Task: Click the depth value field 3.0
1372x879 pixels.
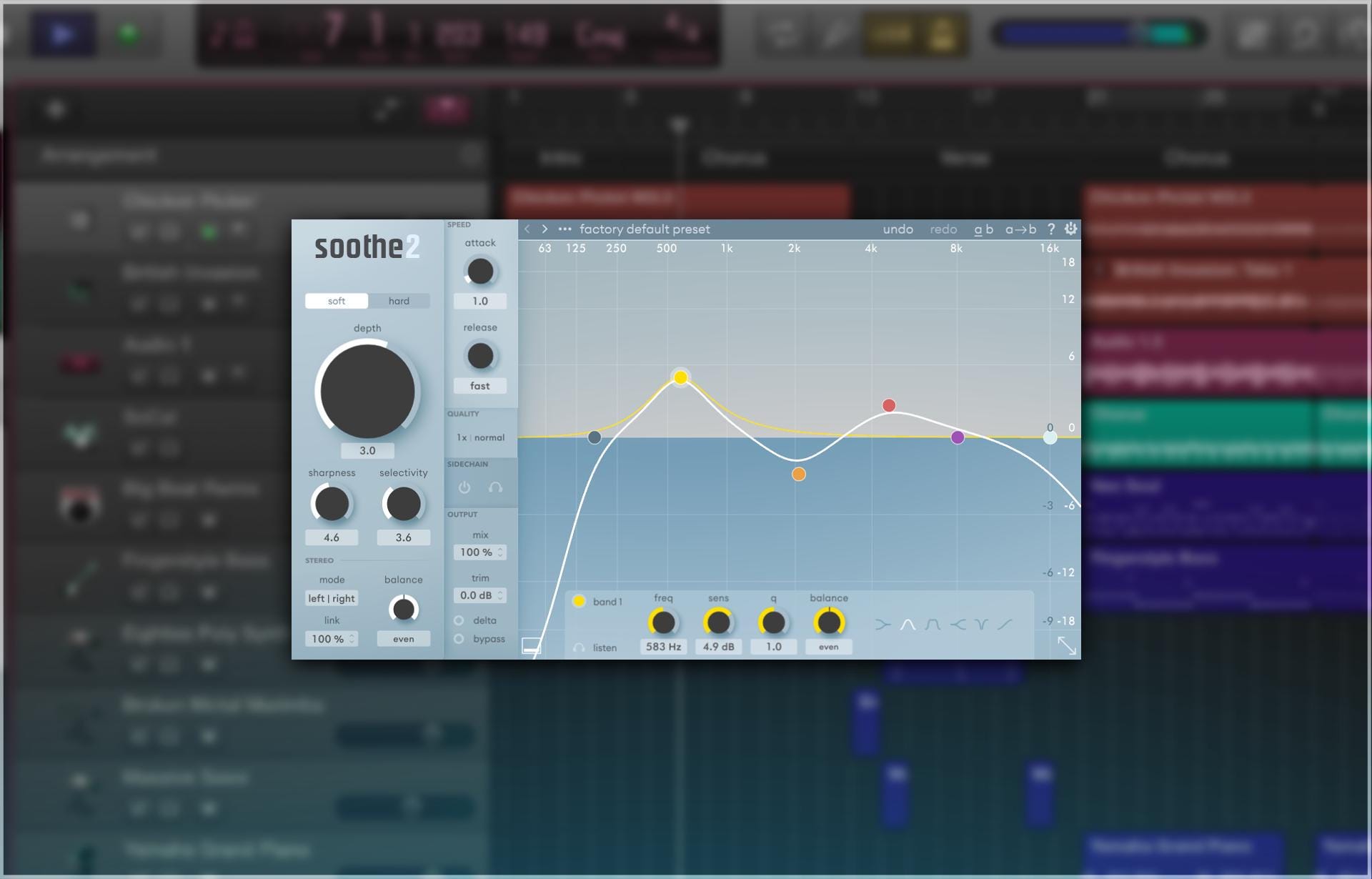Action: point(367,451)
